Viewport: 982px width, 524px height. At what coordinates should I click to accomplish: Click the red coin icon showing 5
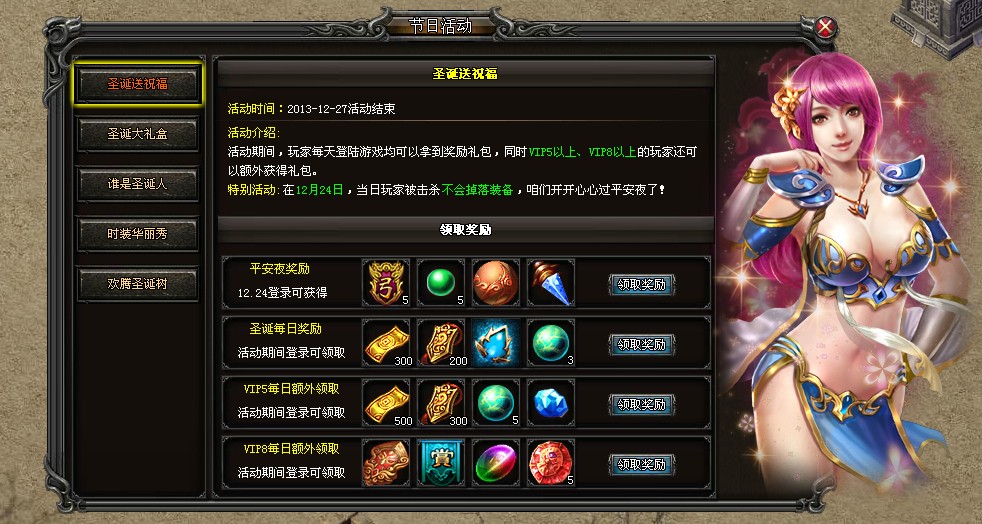tap(550, 463)
